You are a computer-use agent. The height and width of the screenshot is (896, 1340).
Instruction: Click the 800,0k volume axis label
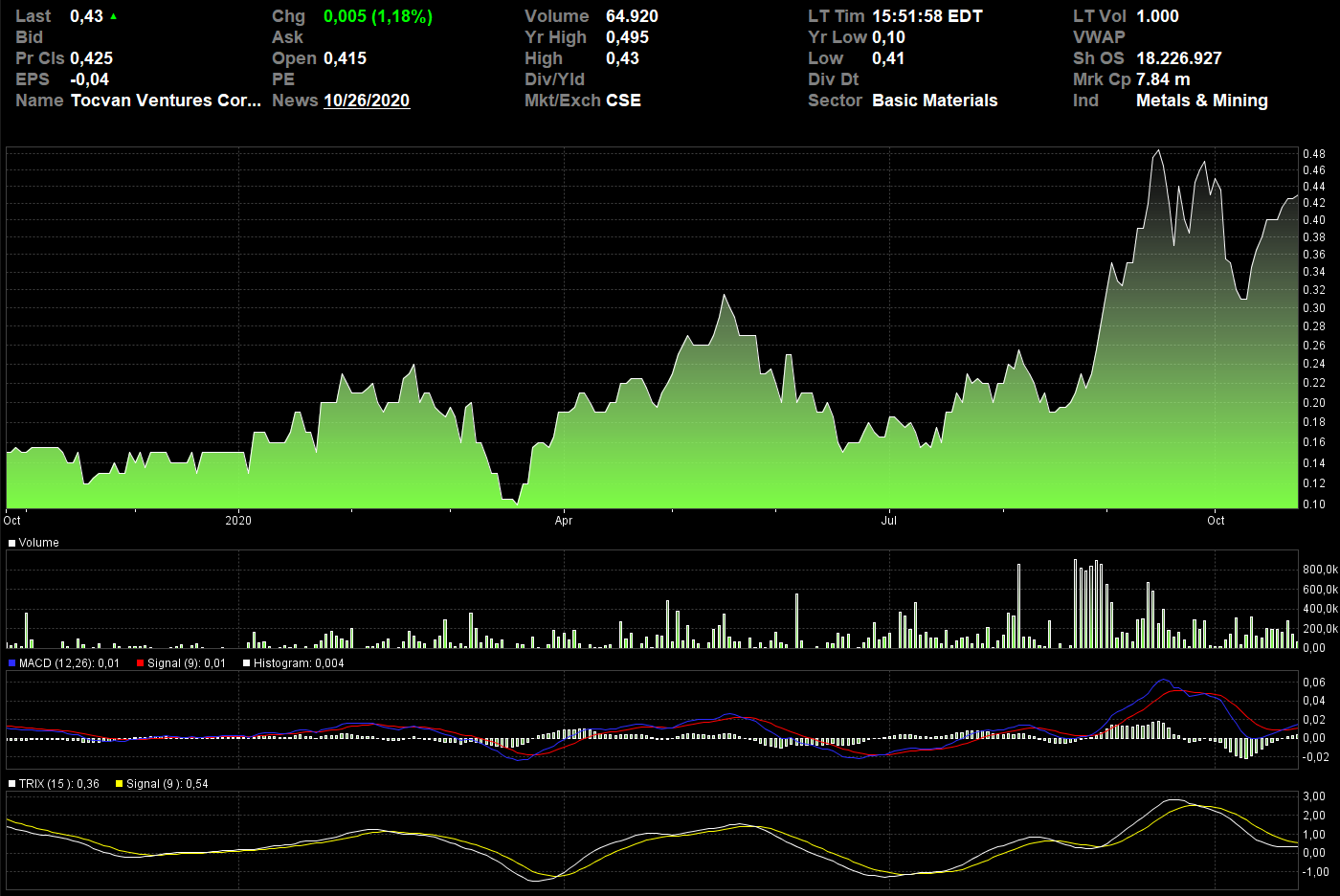coord(1320,570)
